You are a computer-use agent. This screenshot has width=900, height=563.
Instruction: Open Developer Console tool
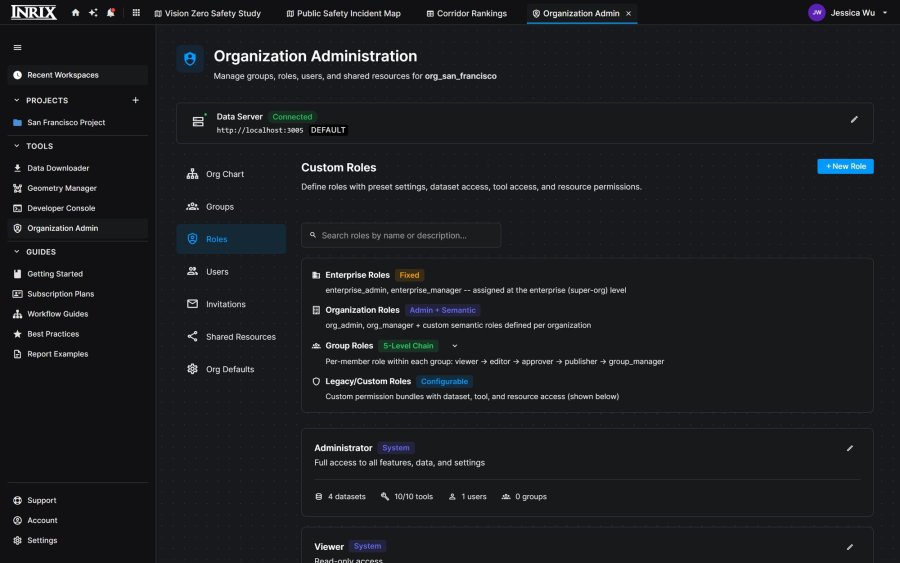pos(77,208)
